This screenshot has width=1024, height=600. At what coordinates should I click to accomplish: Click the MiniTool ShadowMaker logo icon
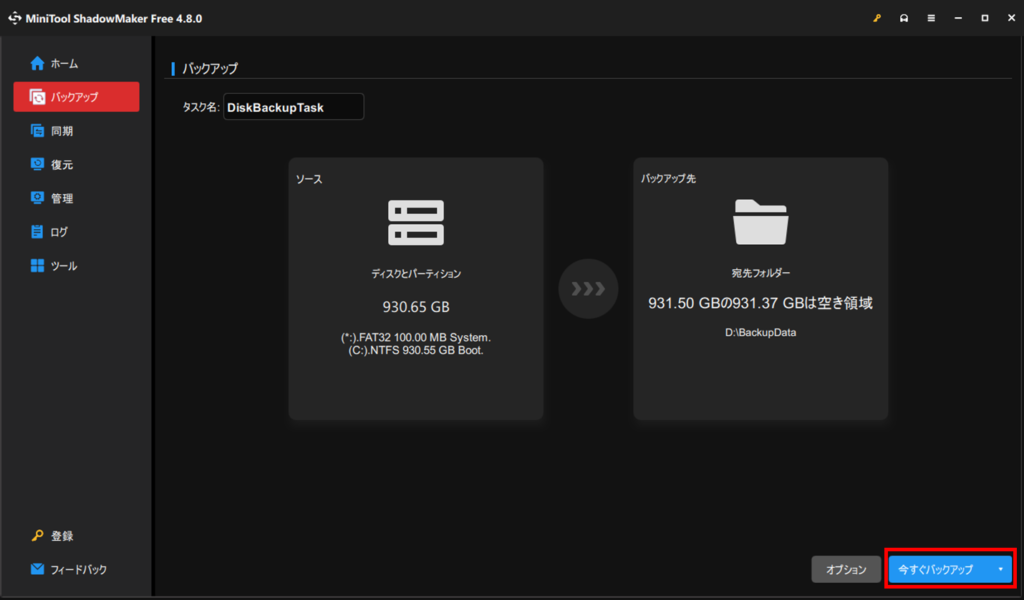coord(15,18)
